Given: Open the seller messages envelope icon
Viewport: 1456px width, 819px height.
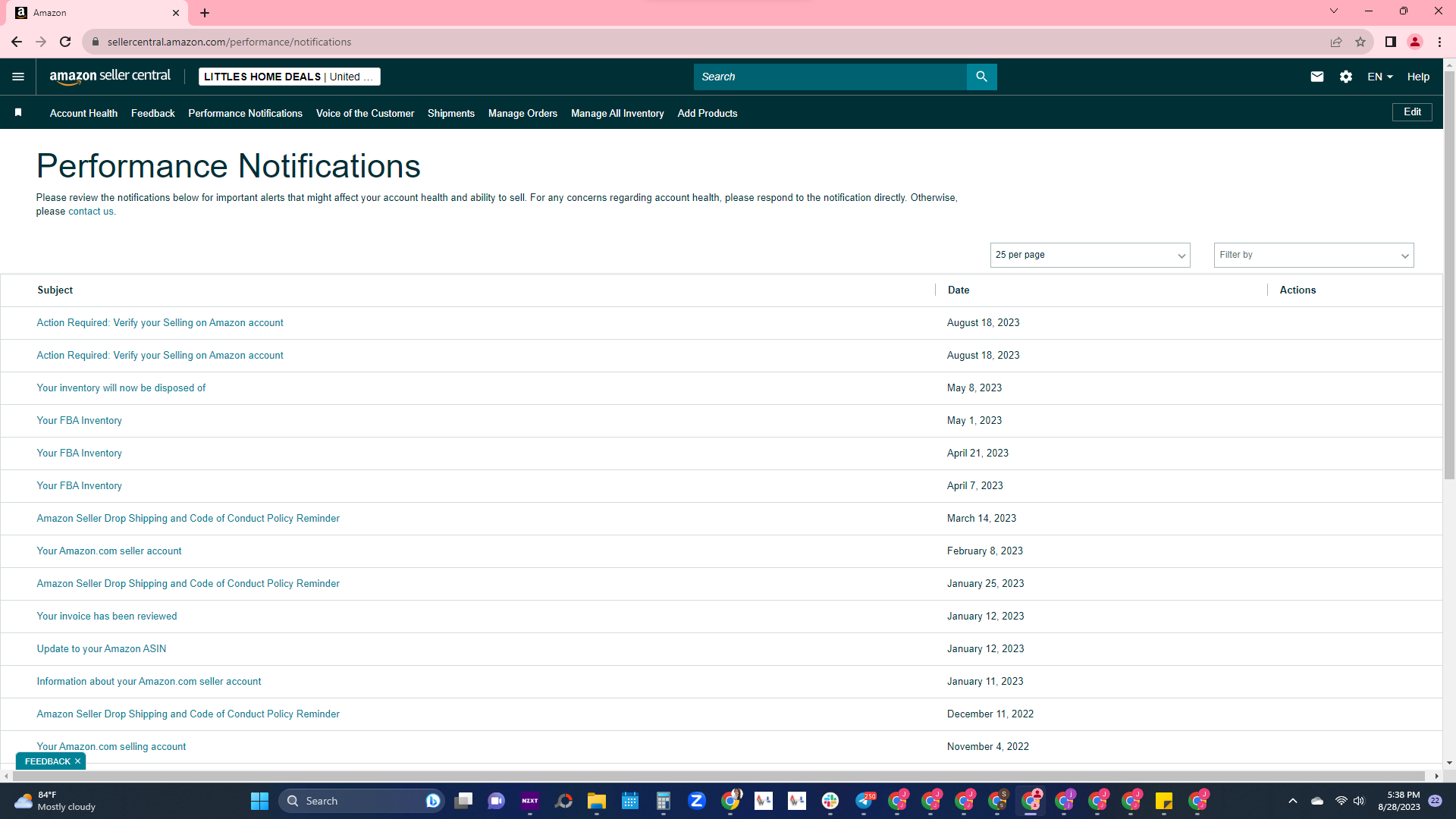Looking at the screenshot, I should pyautogui.click(x=1317, y=77).
